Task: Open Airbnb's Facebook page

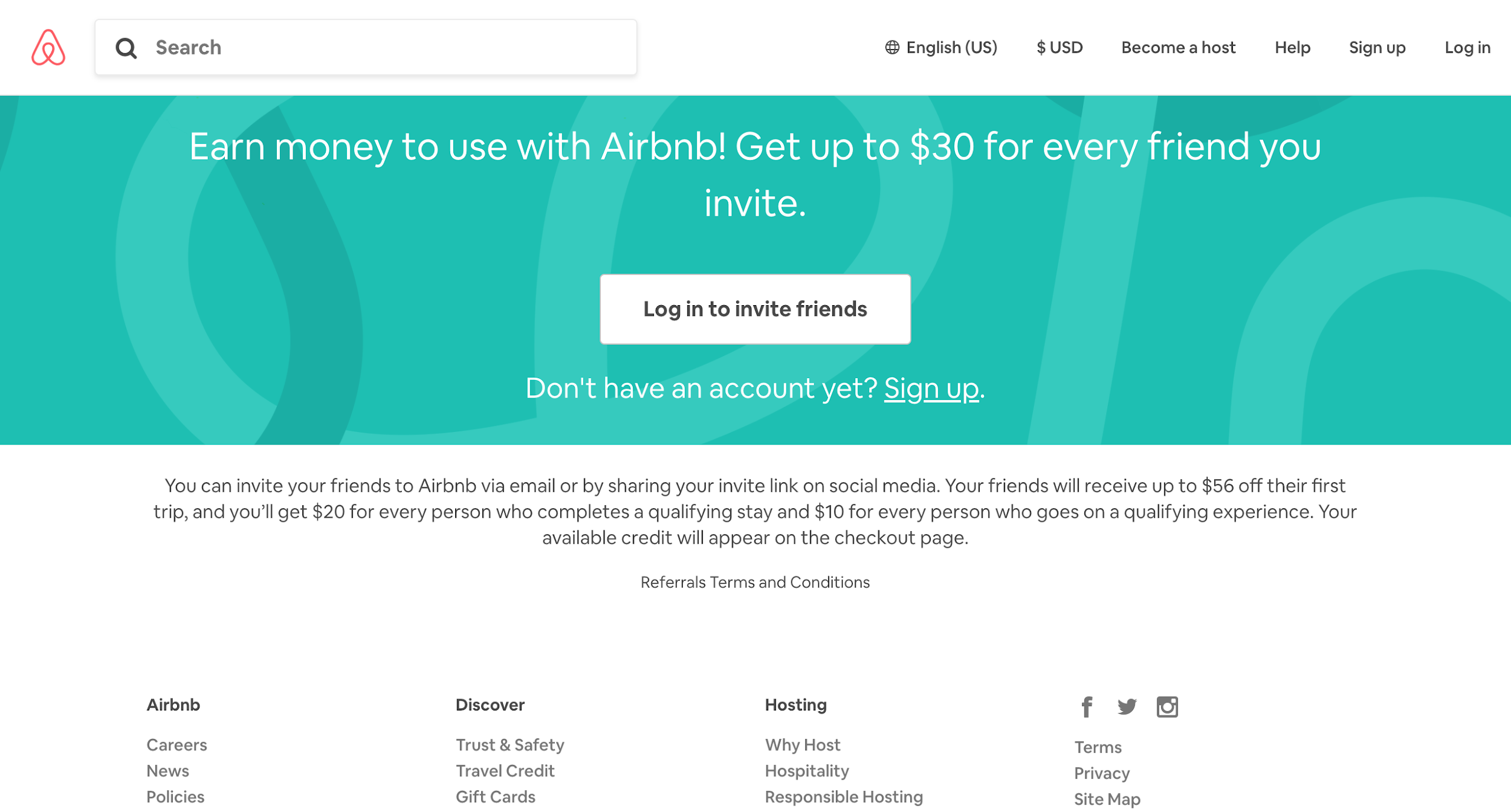Action: click(1086, 707)
